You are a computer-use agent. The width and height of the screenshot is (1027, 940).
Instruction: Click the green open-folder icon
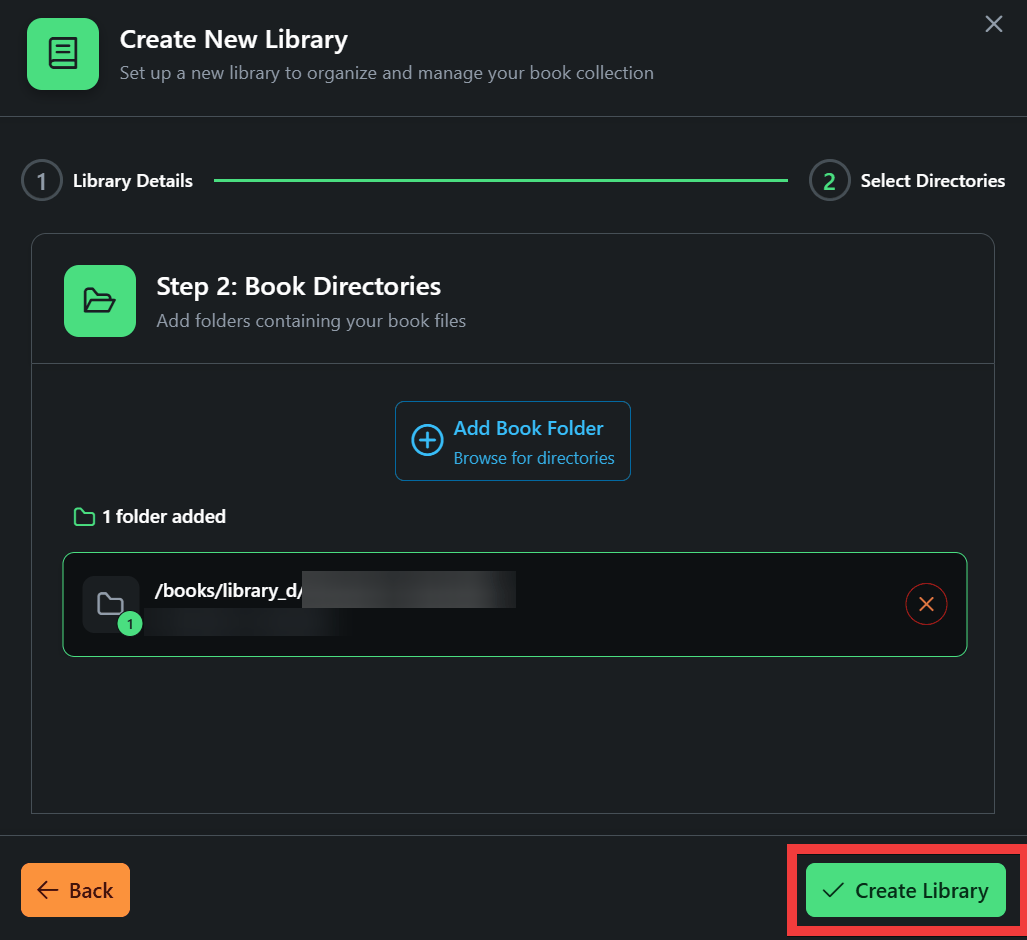click(100, 301)
